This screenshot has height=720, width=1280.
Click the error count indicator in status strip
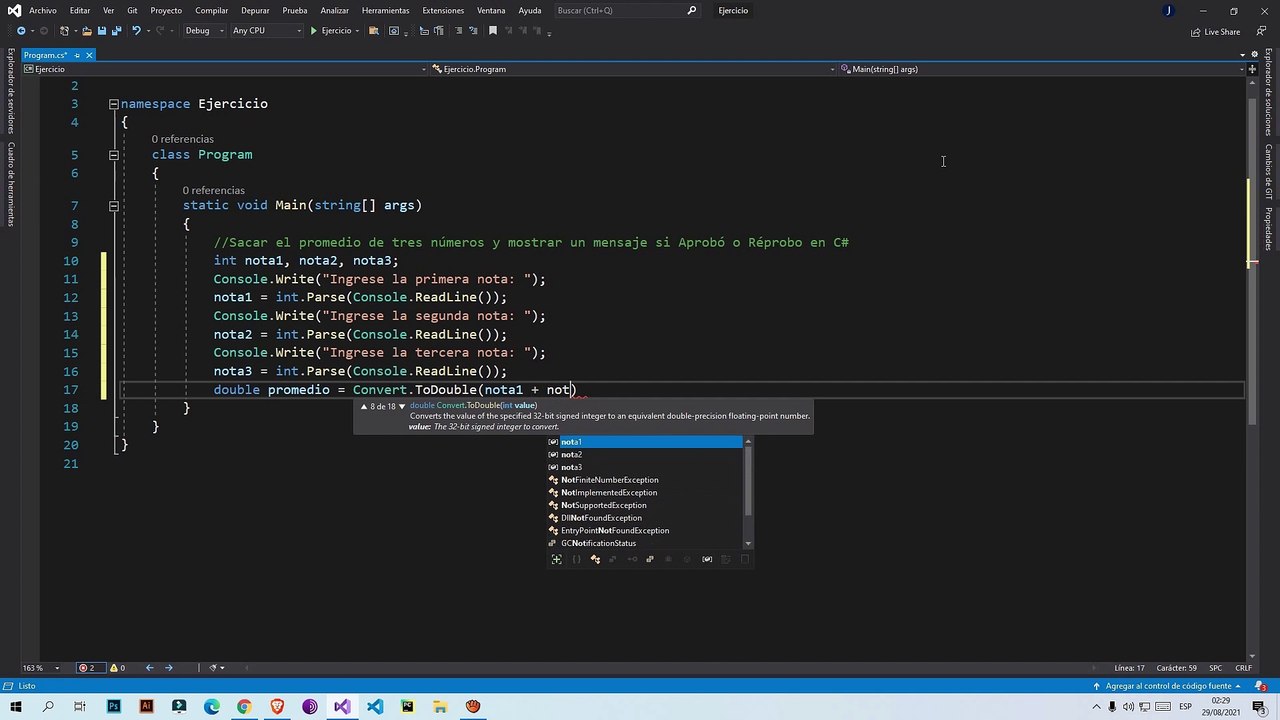click(x=87, y=668)
